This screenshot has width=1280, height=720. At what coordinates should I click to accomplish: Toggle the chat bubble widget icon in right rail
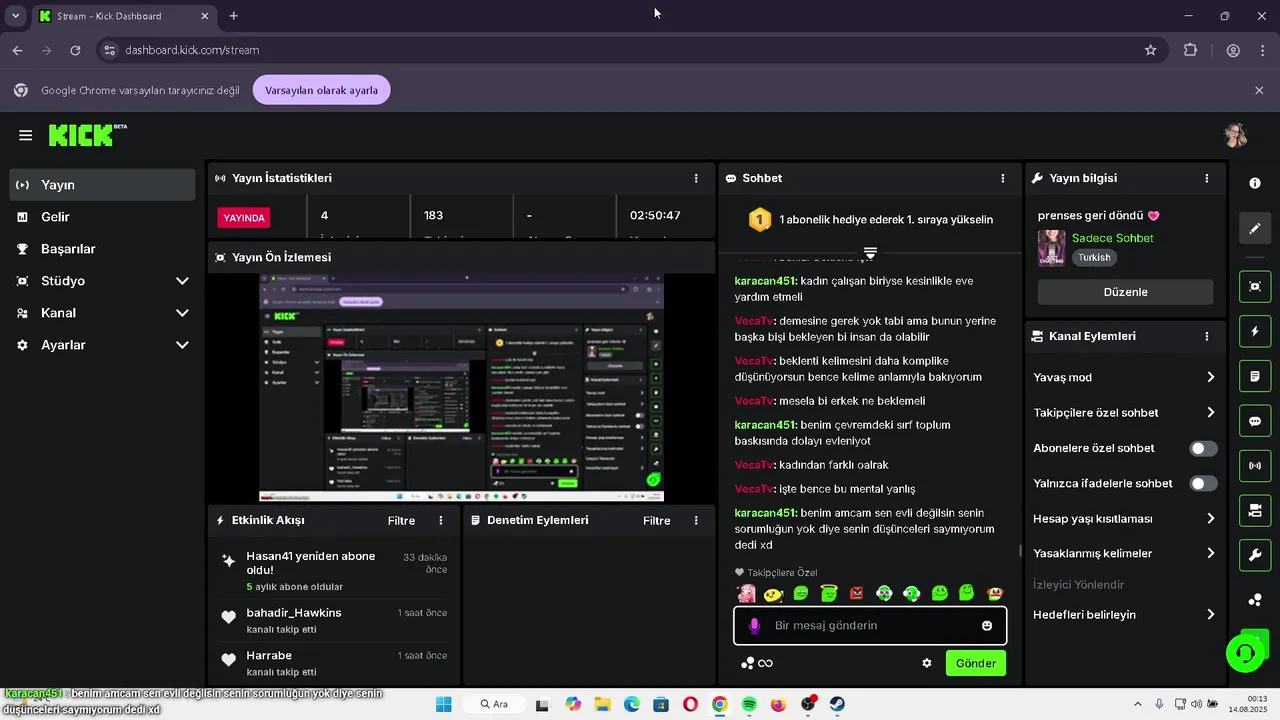point(1255,422)
